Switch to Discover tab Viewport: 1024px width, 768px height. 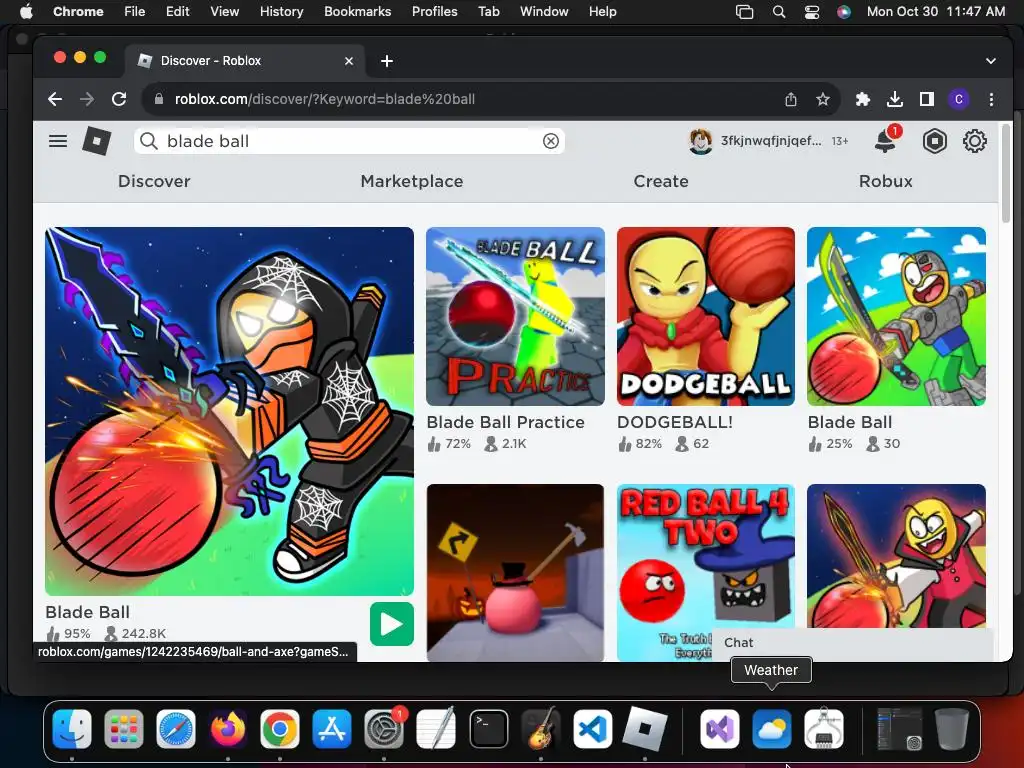pos(154,182)
